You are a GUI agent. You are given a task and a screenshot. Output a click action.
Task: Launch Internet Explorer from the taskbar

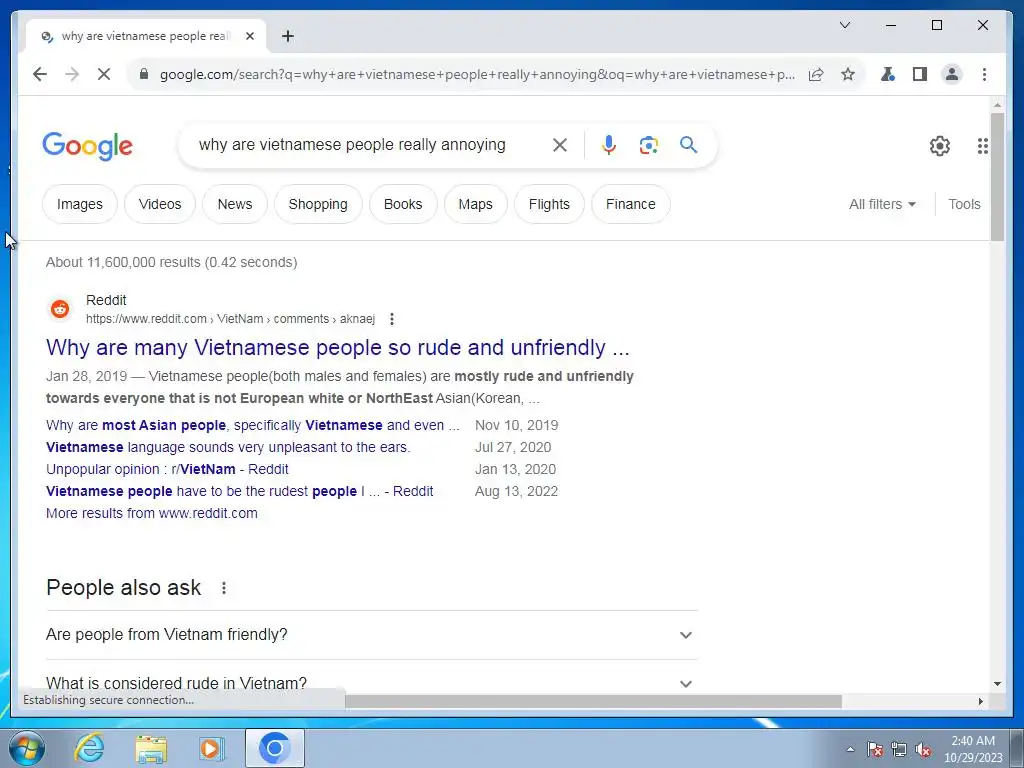tap(89, 747)
